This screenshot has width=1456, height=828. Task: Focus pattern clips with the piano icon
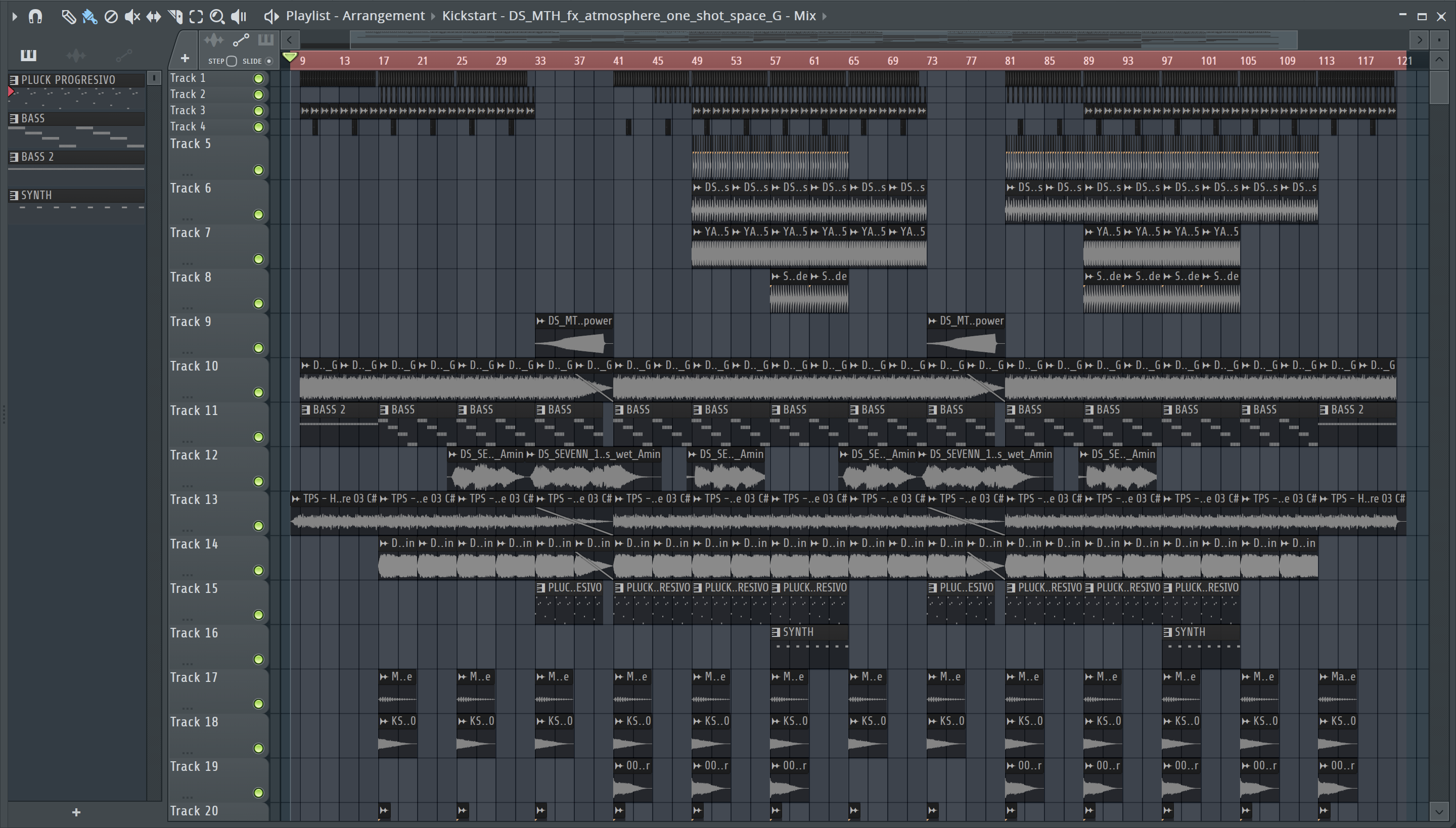(265, 40)
